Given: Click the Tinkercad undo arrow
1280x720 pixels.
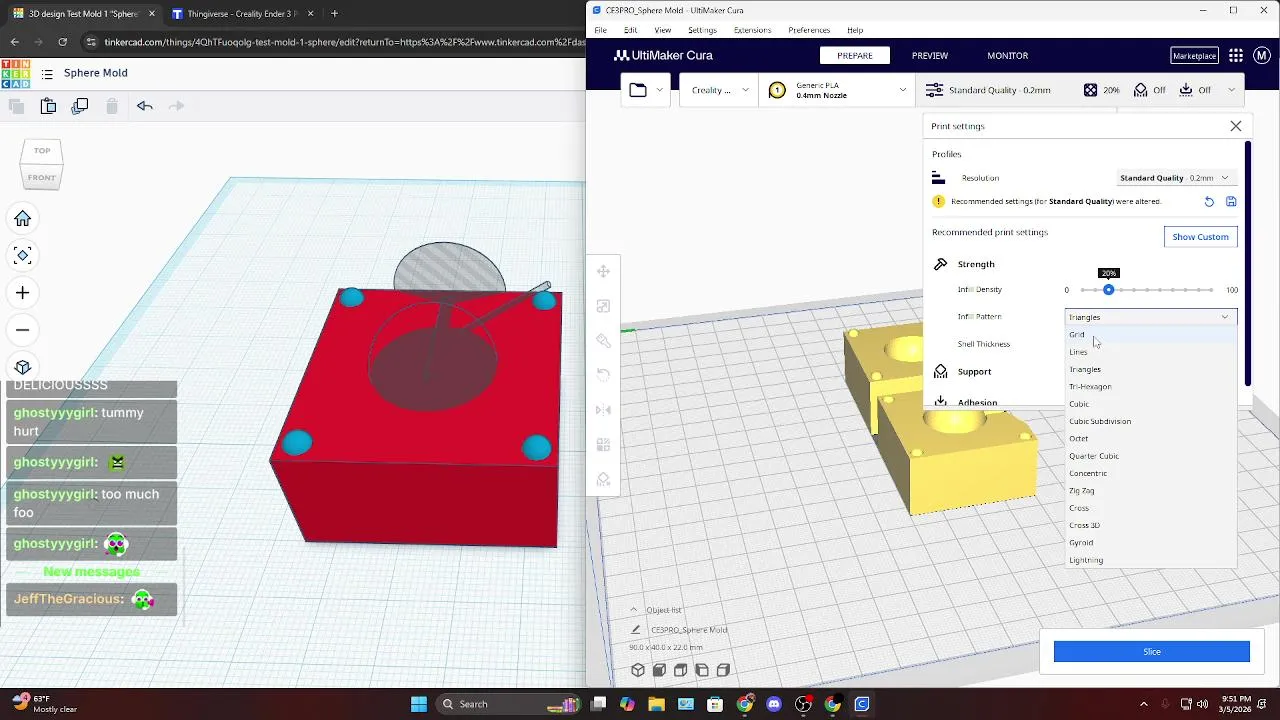Looking at the screenshot, I should pos(144,106).
